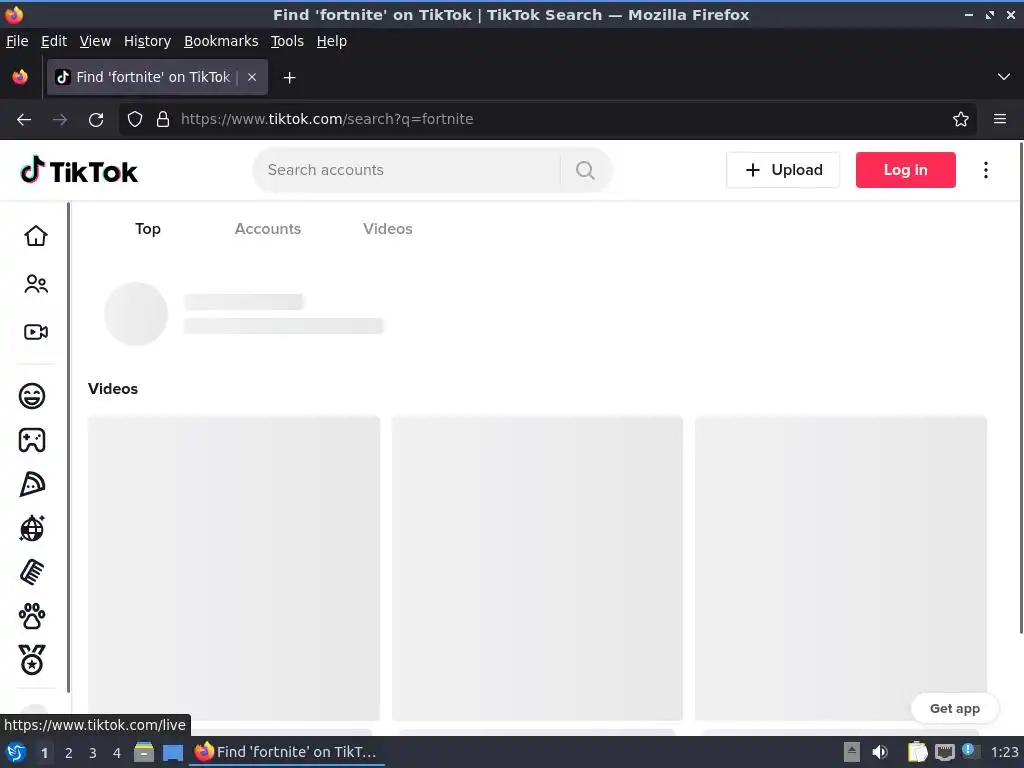The width and height of the screenshot is (1024, 768).
Task: Select the Find 'fortnite' on TikTok browser tab
Action: pyautogui.click(x=157, y=77)
